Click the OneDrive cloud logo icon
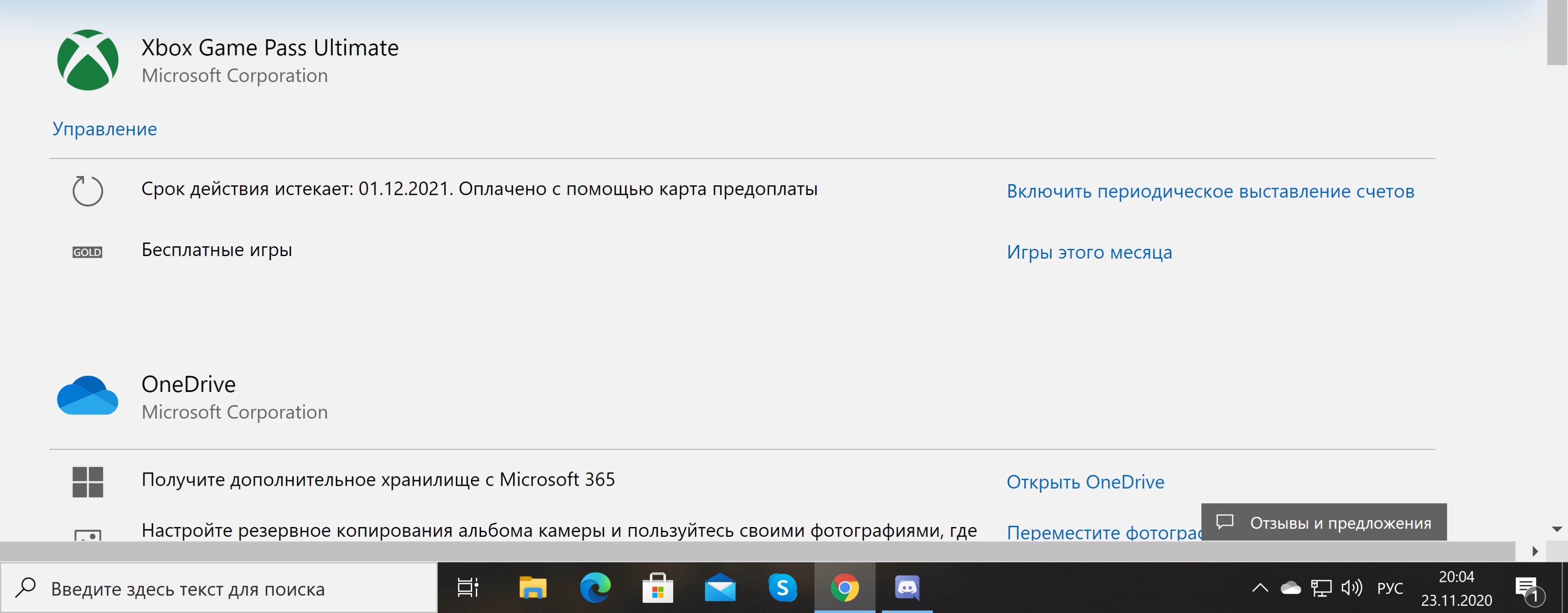 [88, 396]
